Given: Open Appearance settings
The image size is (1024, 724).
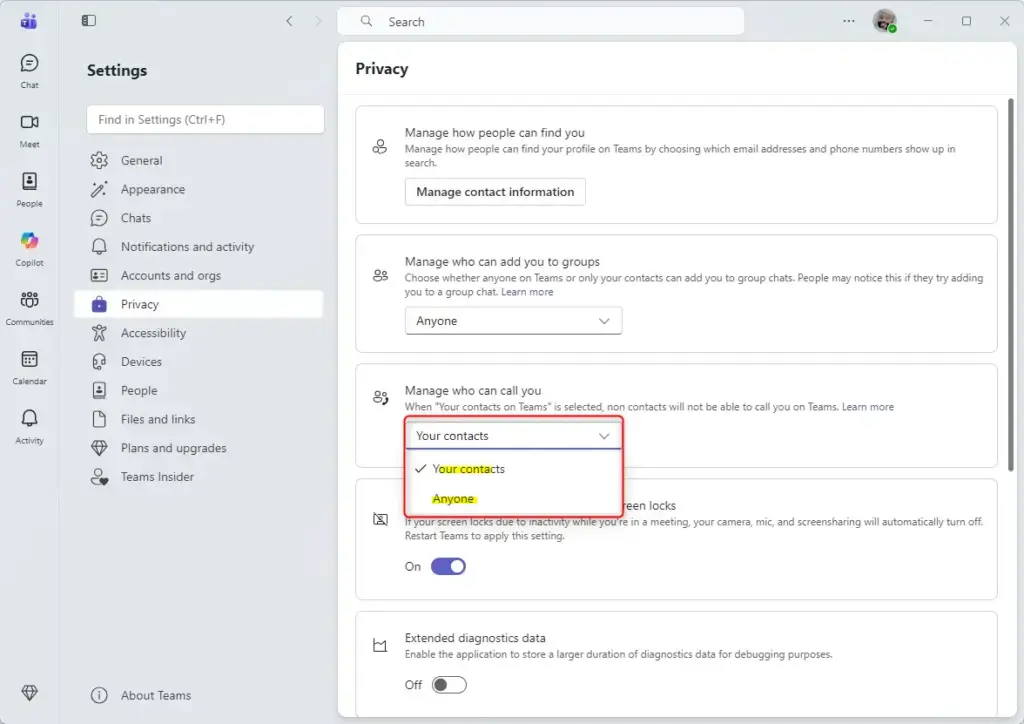Looking at the screenshot, I should coord(199,189).
